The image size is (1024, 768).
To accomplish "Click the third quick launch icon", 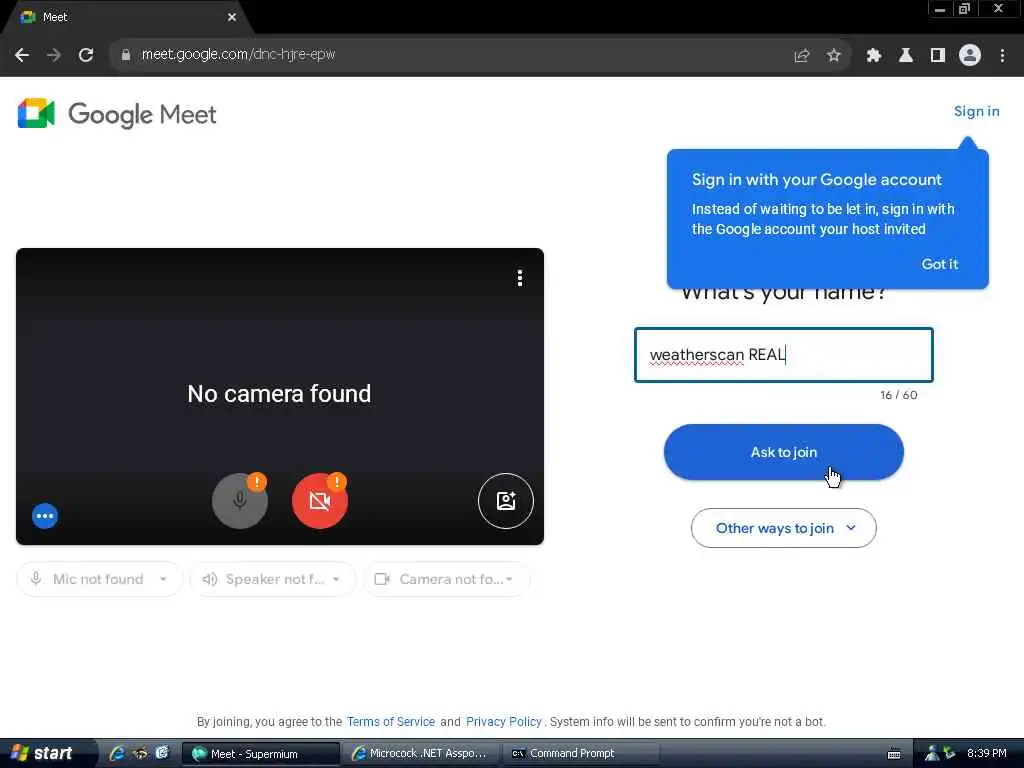I will pos(162,753).
